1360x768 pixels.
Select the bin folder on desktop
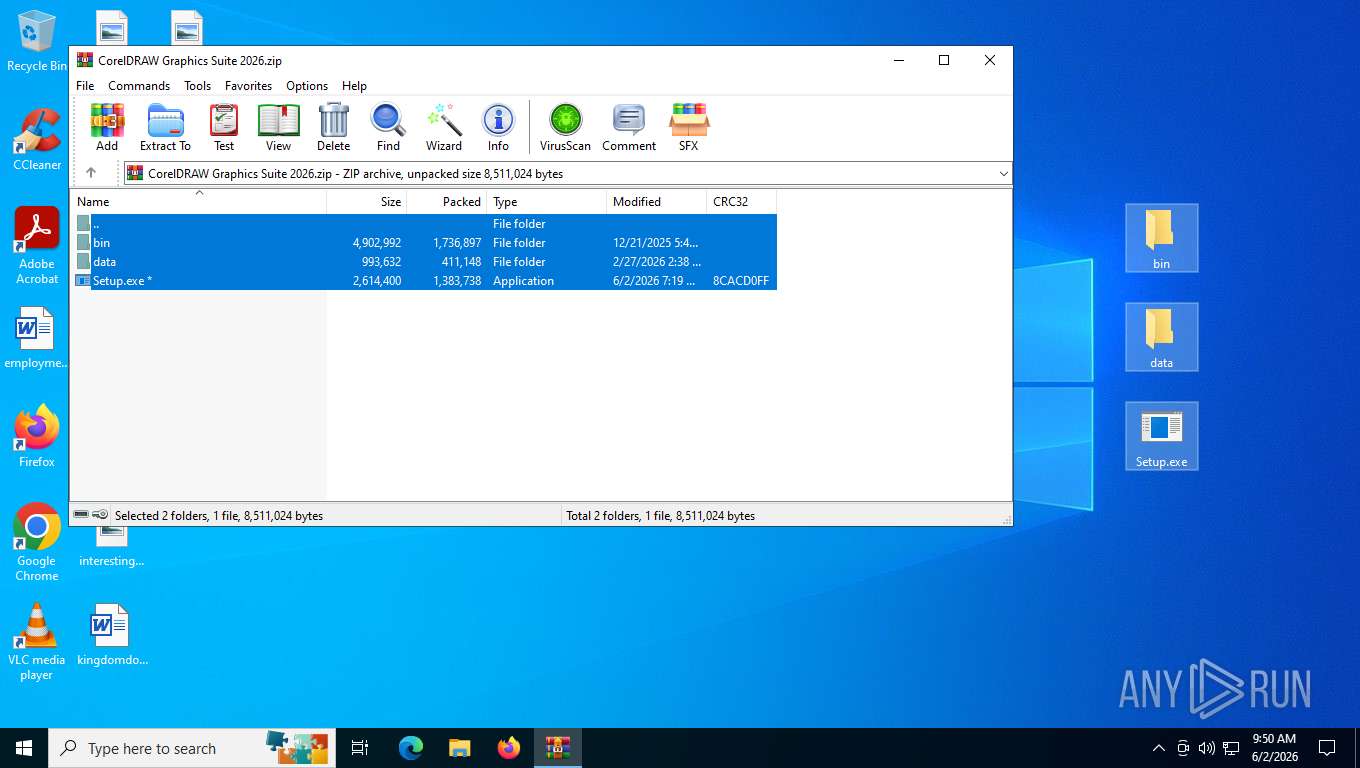[x=1161, y=238]
